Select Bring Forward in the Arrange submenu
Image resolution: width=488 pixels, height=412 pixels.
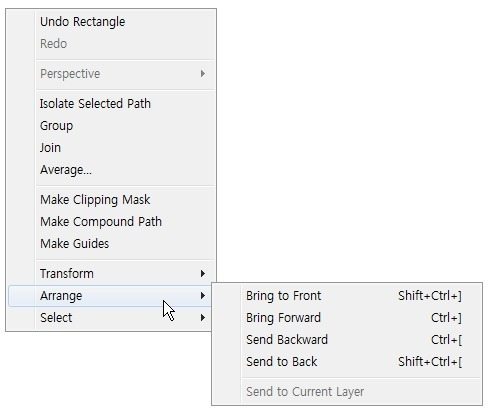(x=347, y=318)
